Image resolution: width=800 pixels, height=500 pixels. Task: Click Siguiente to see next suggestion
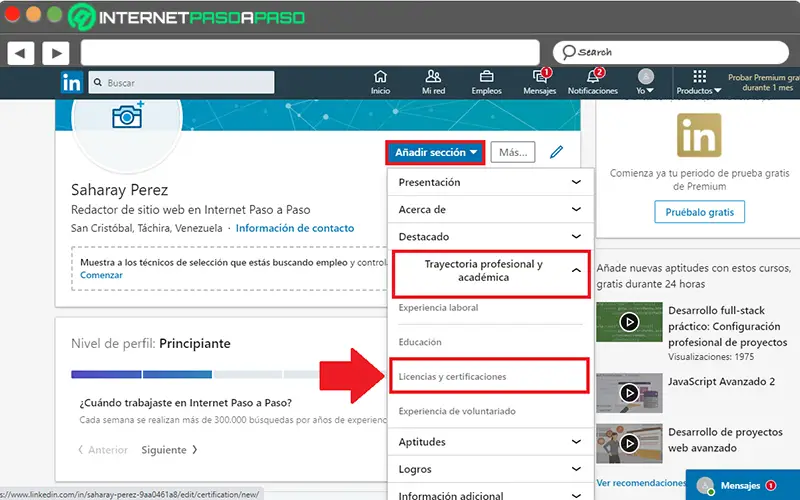click(x=169, y=450)
